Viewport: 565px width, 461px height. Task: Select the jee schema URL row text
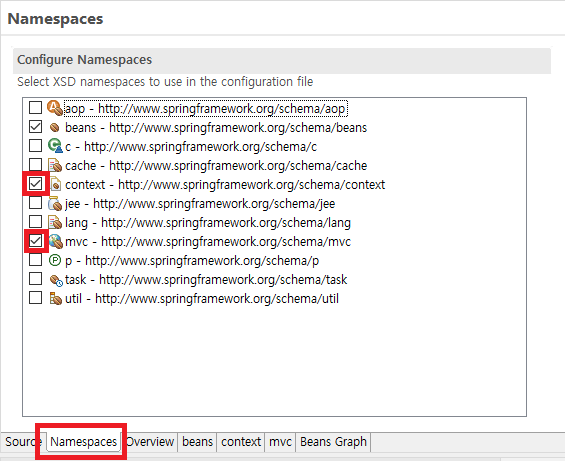pyautogui.click(x=200, y=204)
